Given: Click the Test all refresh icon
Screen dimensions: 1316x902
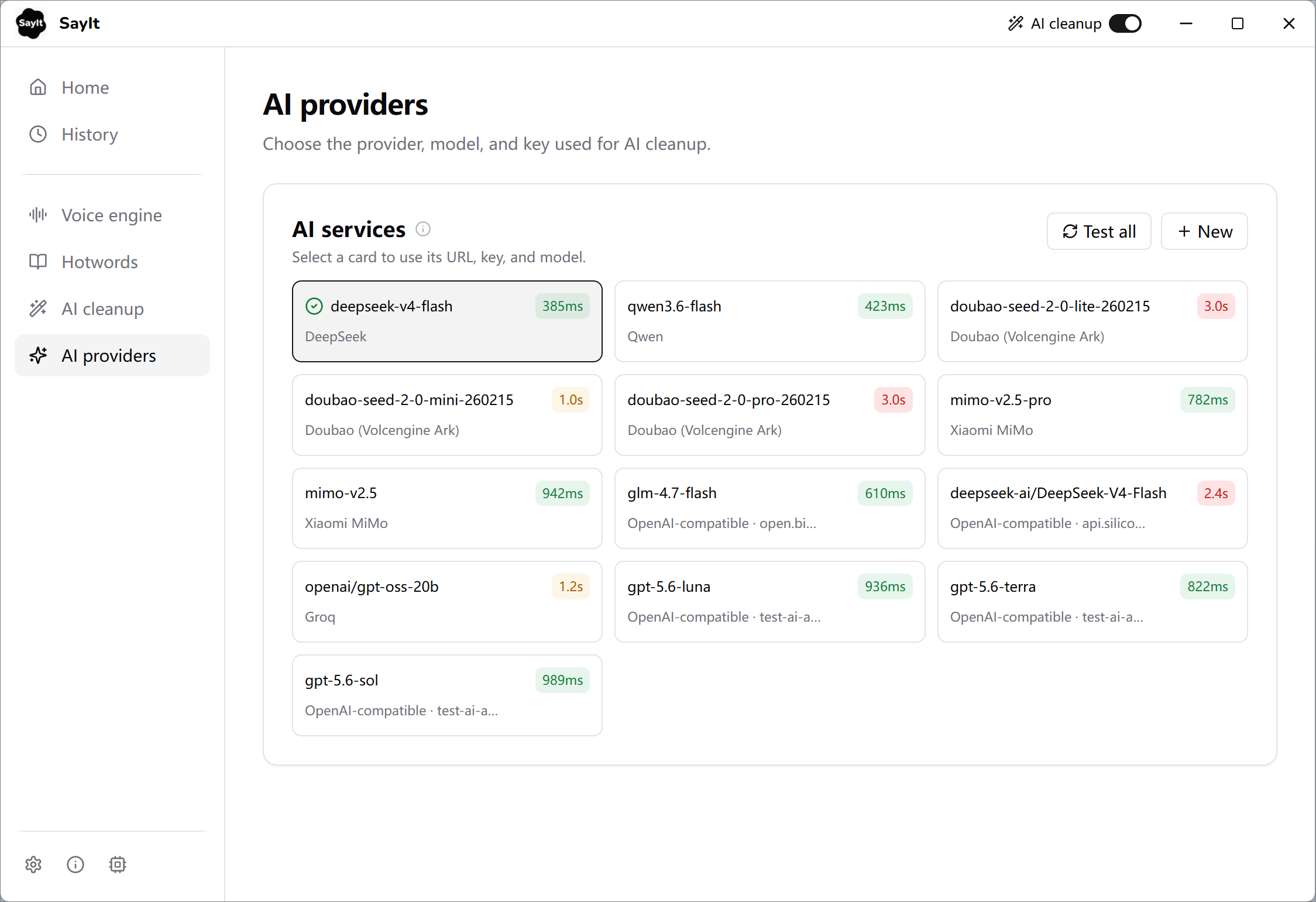Looking at the screenshot, I should tap(1070, 232).
